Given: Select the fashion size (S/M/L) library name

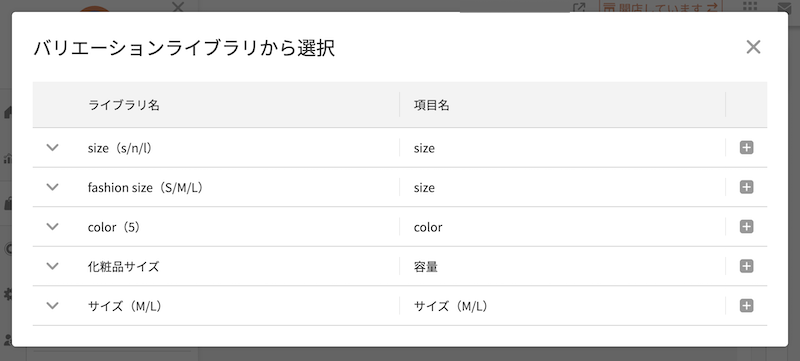Looking at the screenshot, I should tap(145, 188).
